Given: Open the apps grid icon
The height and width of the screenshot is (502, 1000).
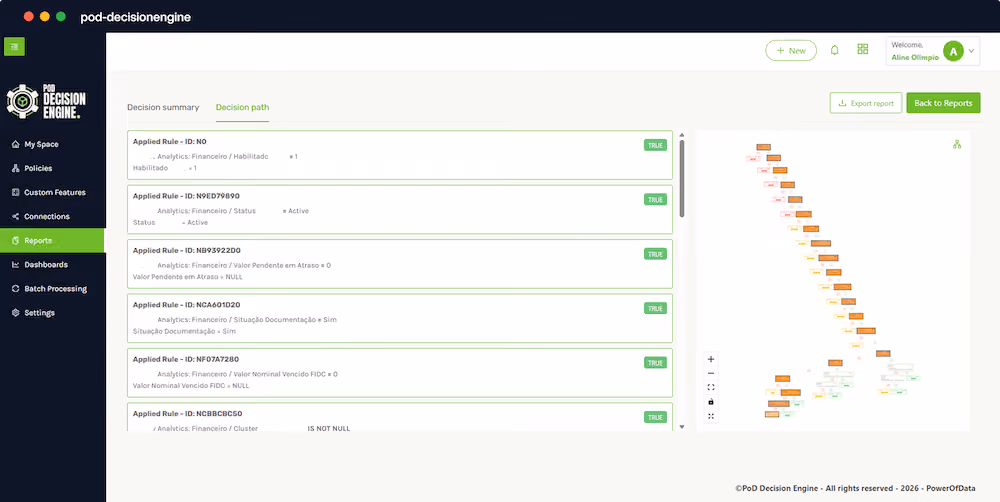Looking at the screenshot, I should click(x=863, y=49).
